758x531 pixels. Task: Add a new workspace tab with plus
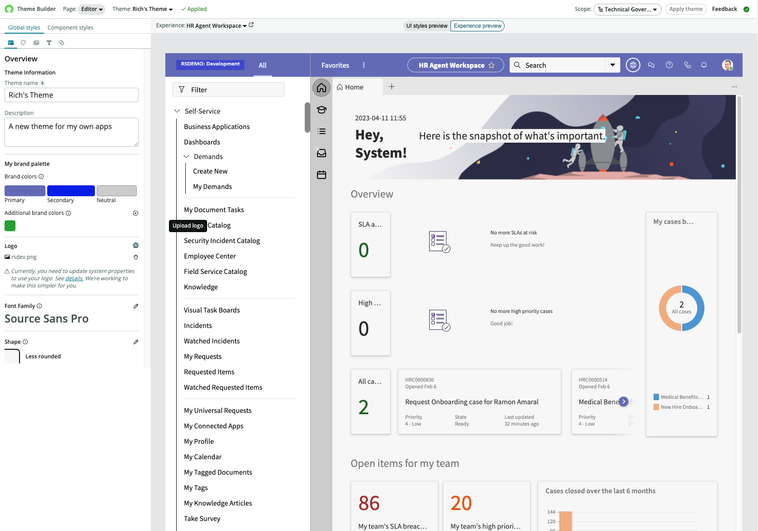(392, 87)
